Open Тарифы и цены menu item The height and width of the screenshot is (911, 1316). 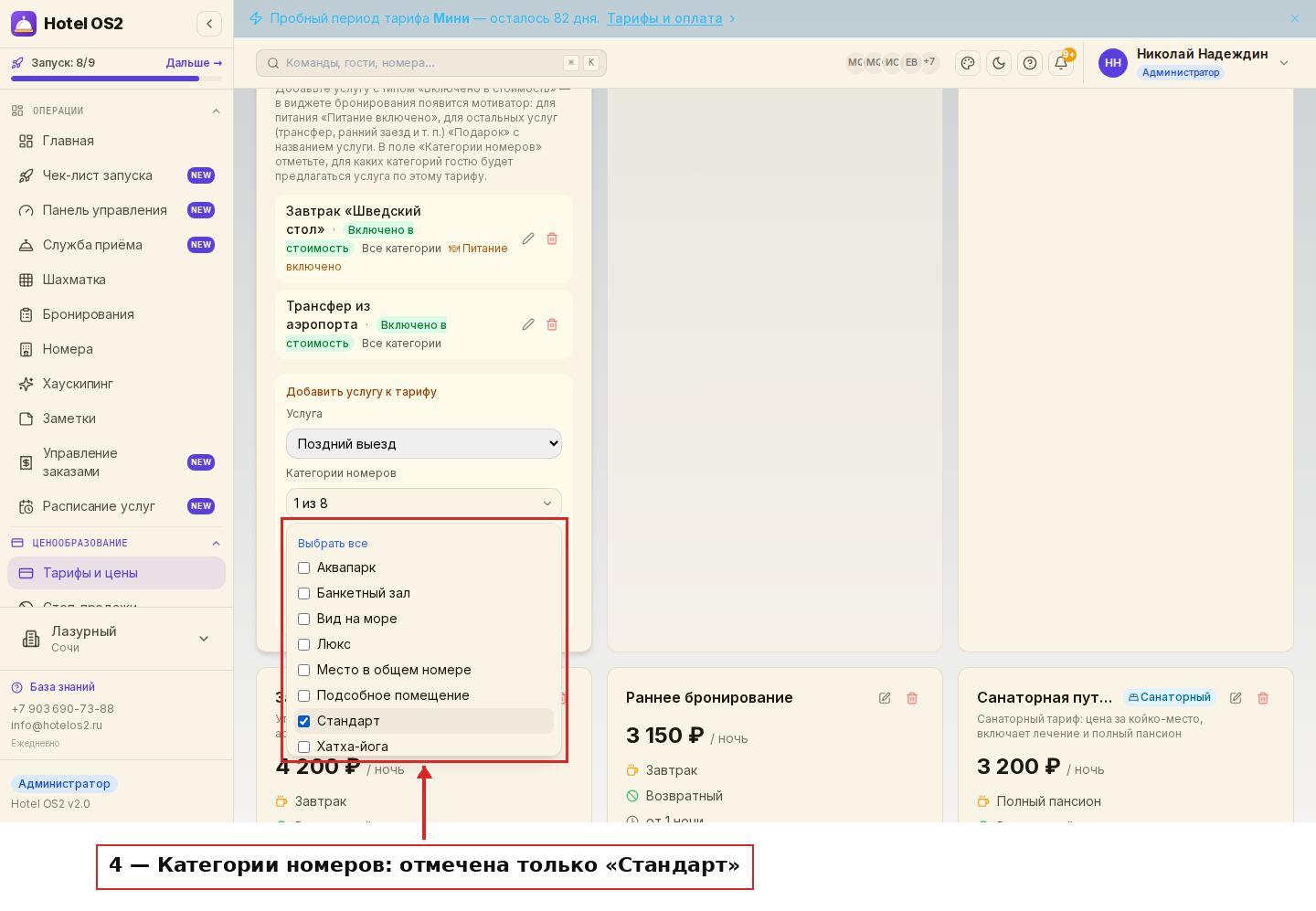click(x=116, y=573)
